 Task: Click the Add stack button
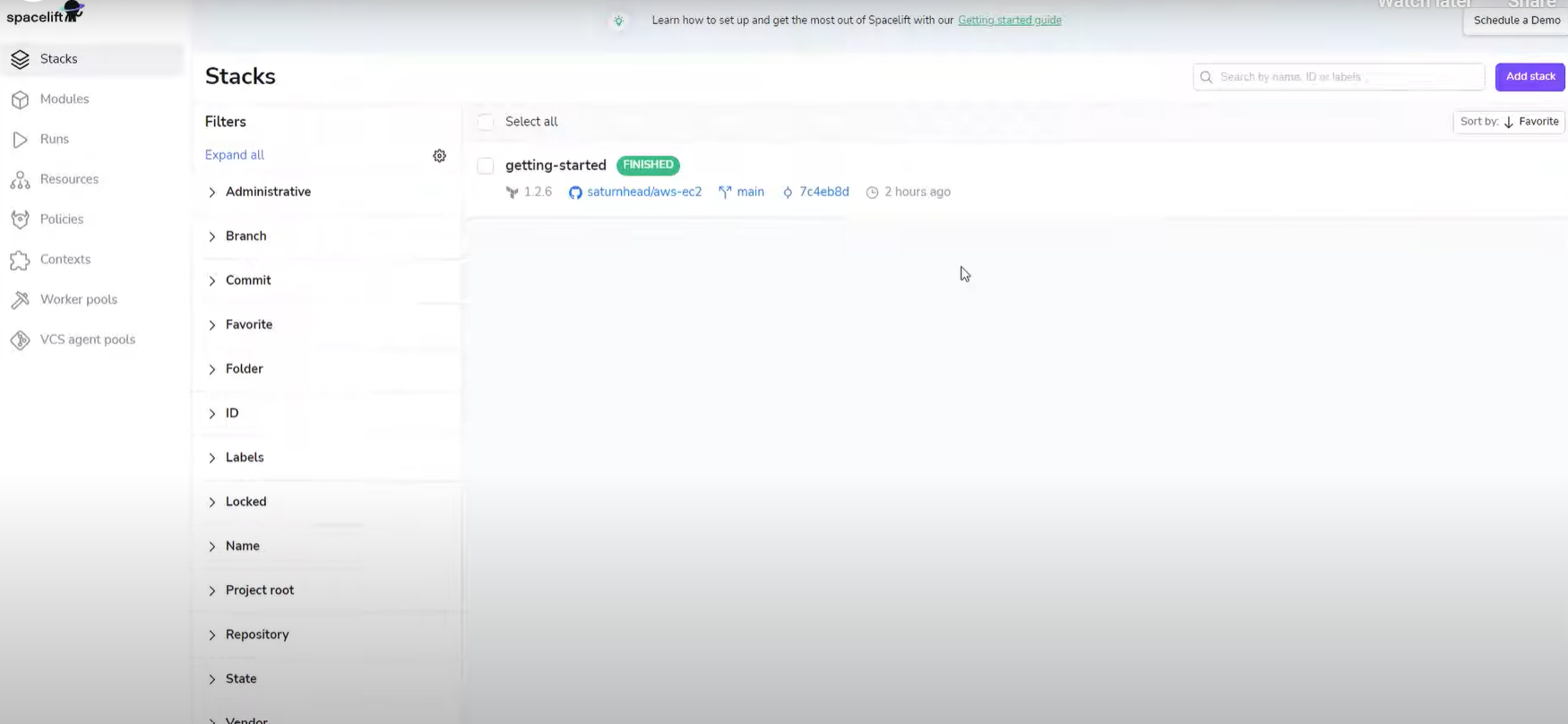point(1530,77)
